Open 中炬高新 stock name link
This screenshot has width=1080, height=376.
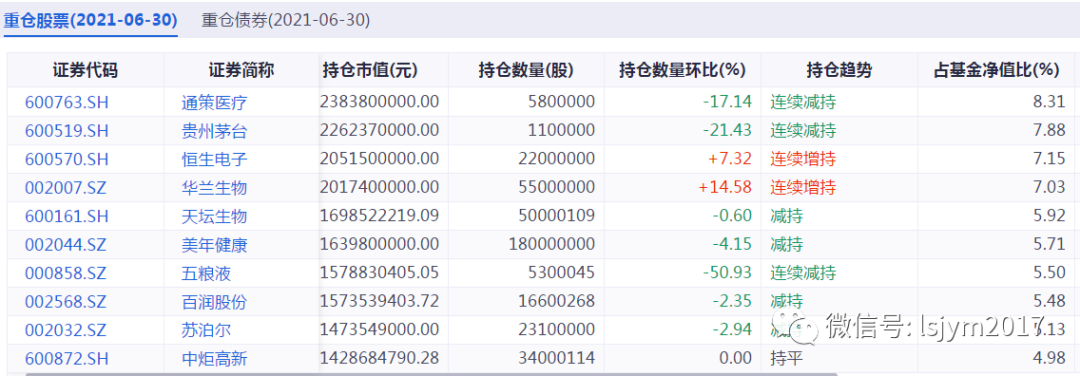[x=214, y=359]
